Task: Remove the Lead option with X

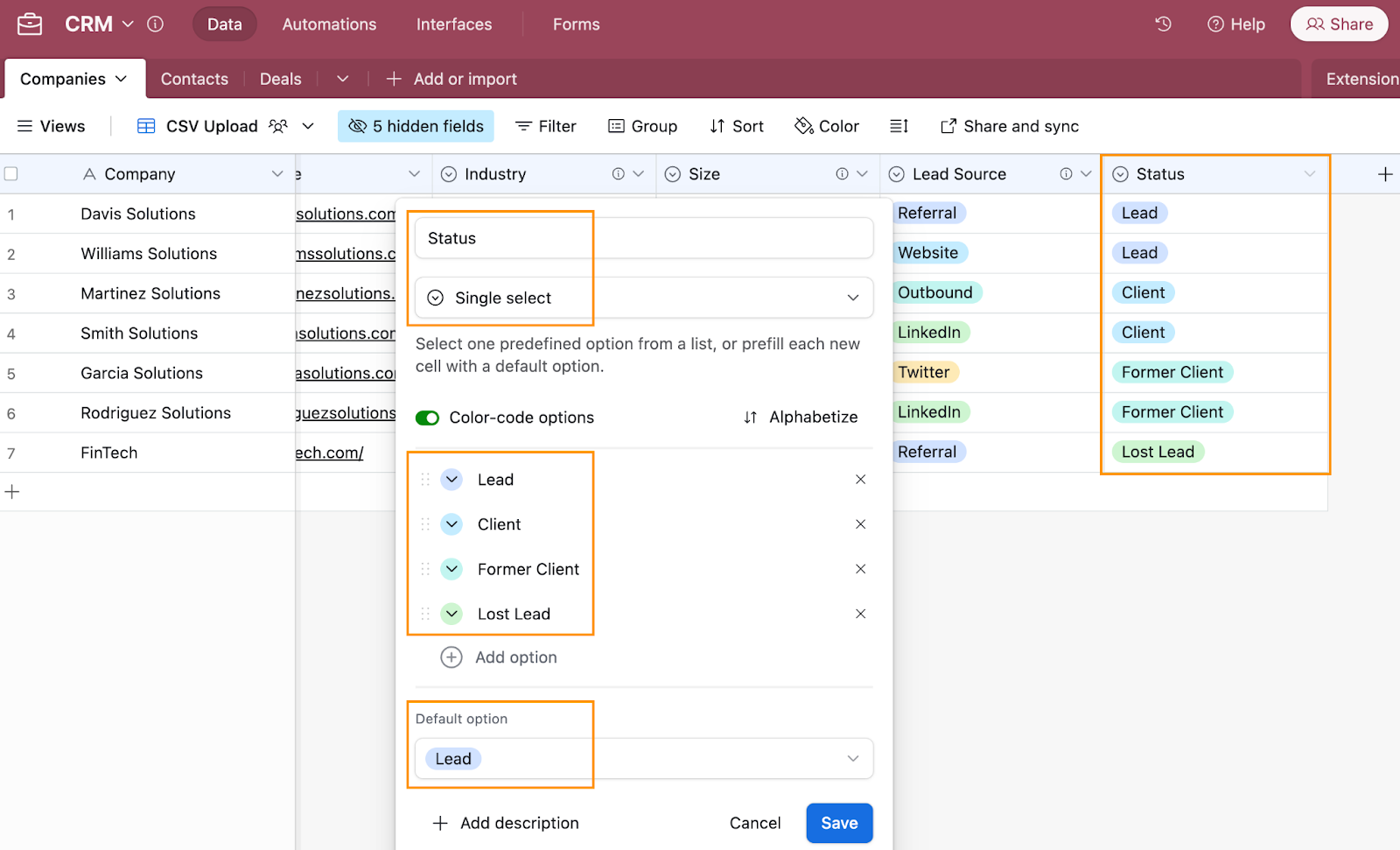Action: click(861, 480)
